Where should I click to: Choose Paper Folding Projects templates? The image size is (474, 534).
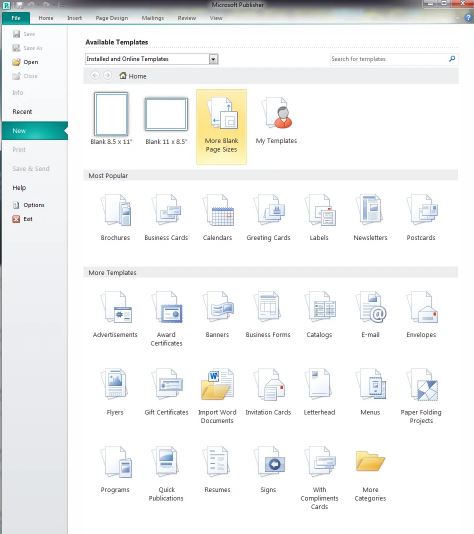[421, 396]
